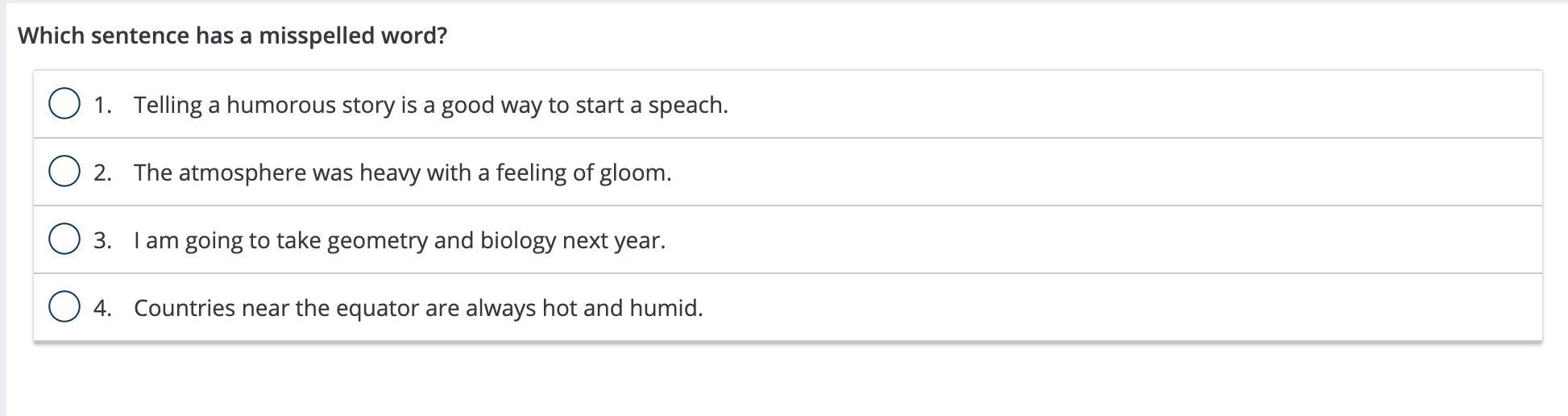Image resolution: width=1568 pixels, height=416 pixels.
Task: Click the sentence about countries near the equator
Action: [x=418, y=308]
